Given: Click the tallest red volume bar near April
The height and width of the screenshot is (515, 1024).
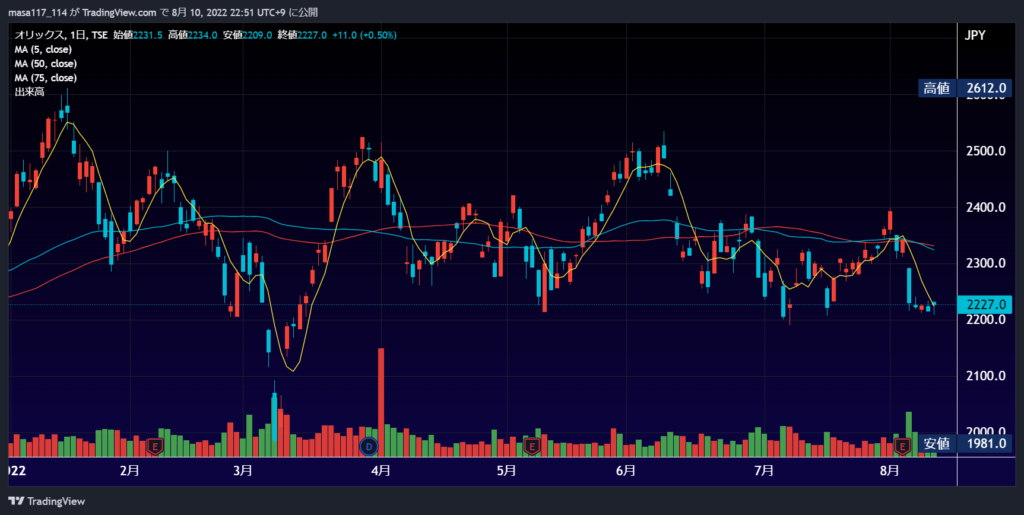Looking at the screenshot, I should coord(381,402).
